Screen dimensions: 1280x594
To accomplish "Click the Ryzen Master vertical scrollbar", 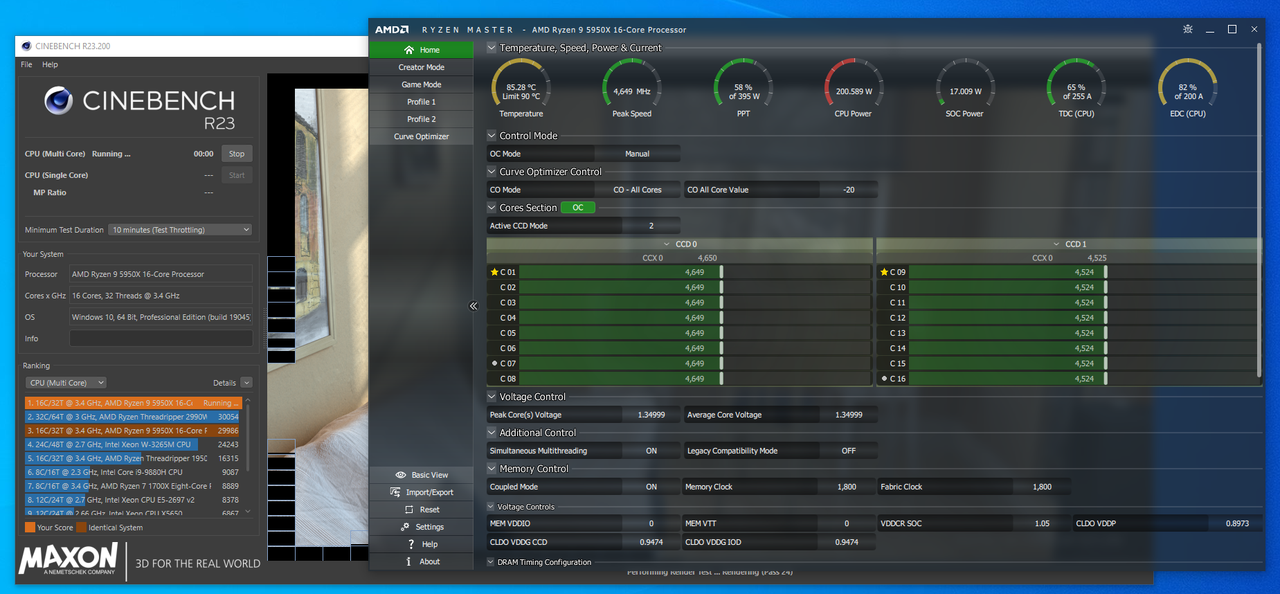I will tap(1260, 210).
